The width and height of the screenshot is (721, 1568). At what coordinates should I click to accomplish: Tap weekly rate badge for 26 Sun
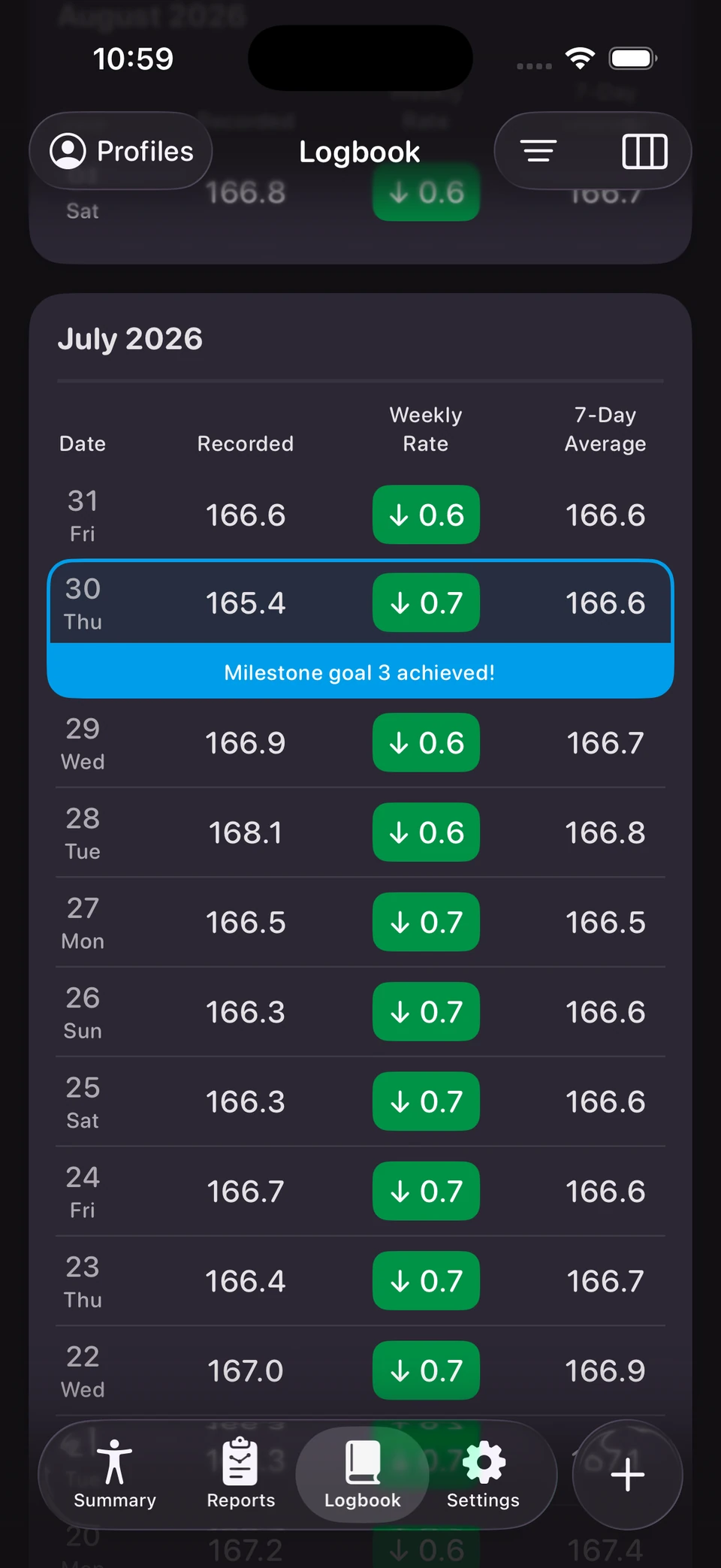[x=426, y=1011]
